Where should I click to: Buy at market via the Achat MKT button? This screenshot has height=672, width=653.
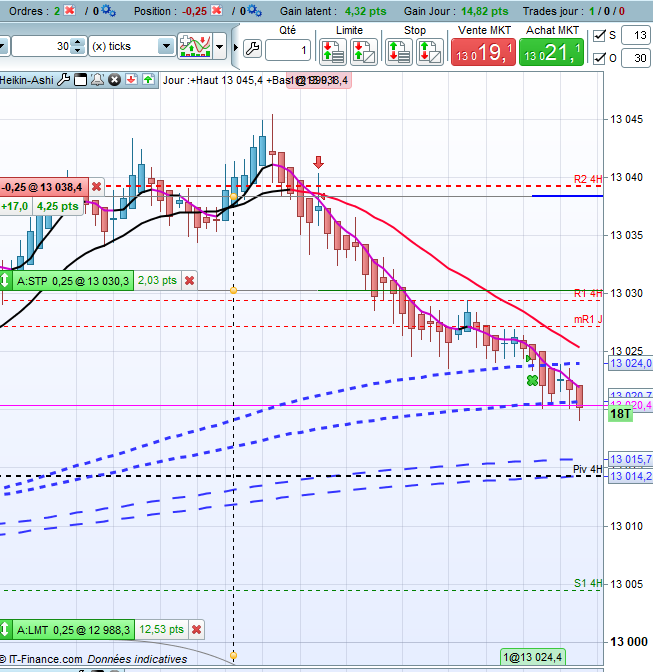click(551, 52)
